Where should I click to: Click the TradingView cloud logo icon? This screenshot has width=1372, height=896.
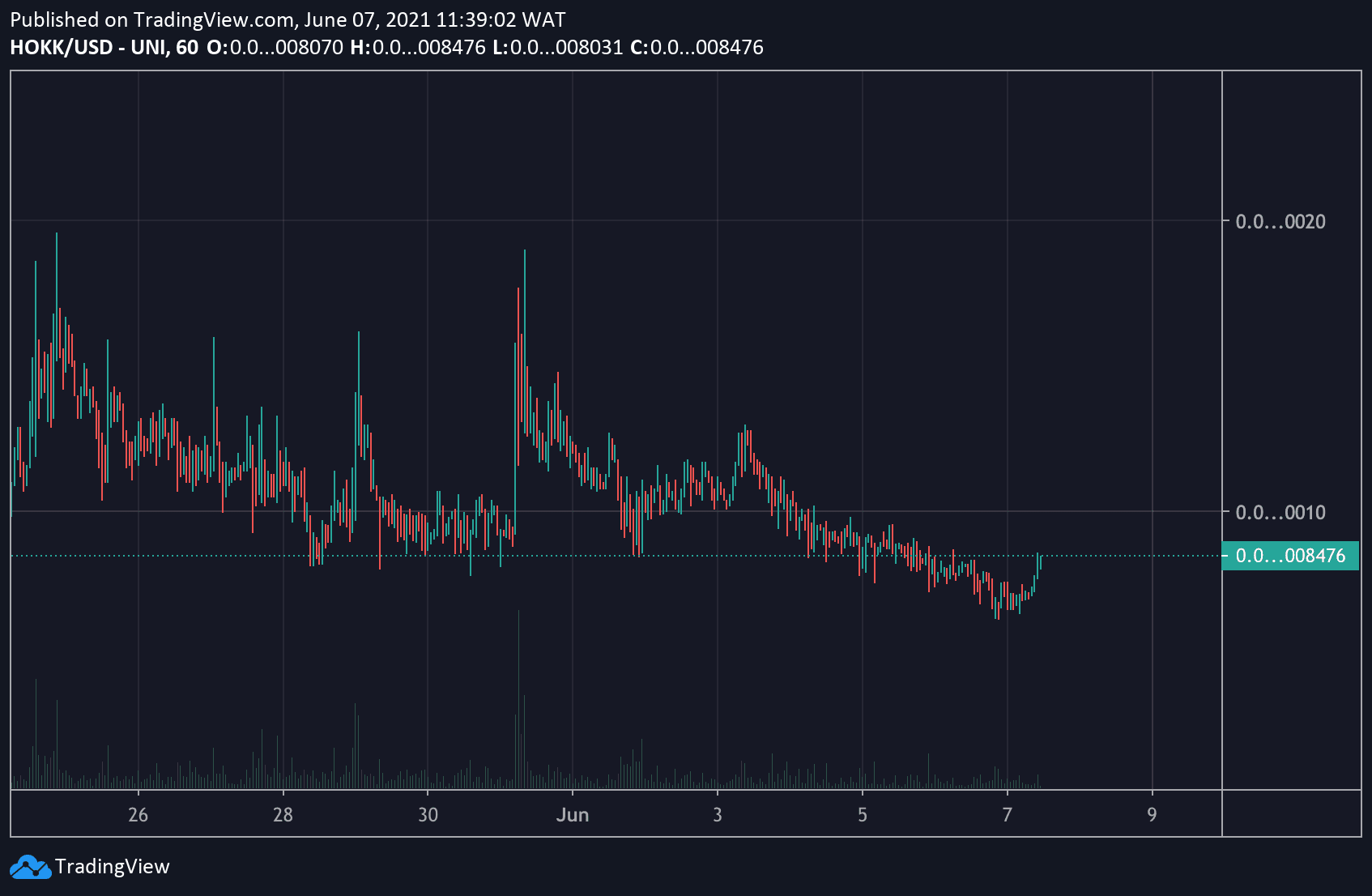pos(30,867)
